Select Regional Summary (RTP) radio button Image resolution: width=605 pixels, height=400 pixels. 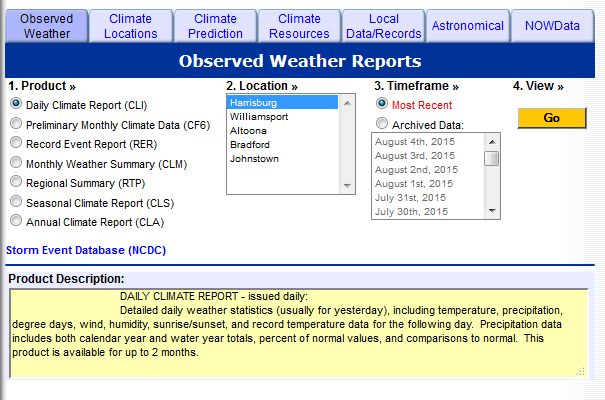[16, 181]
